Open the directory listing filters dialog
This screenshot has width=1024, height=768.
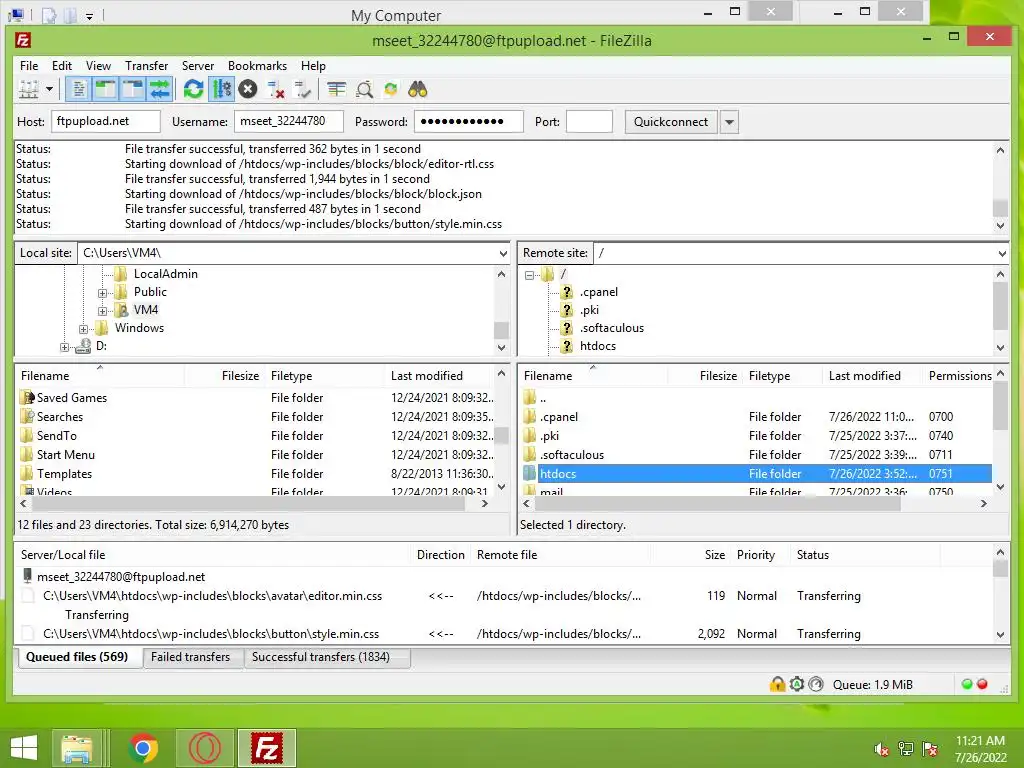[x=337, y=89]
